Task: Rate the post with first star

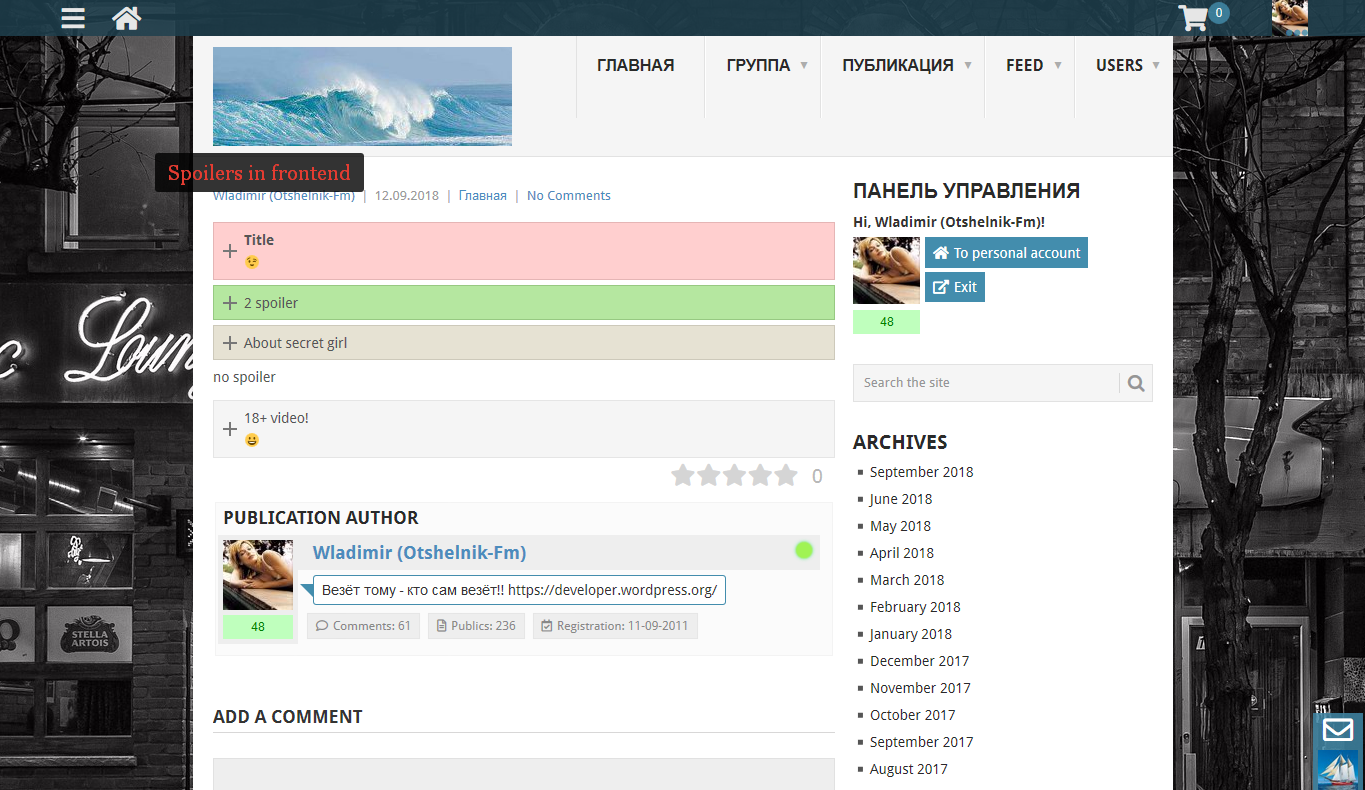Action: pos(683,475)
